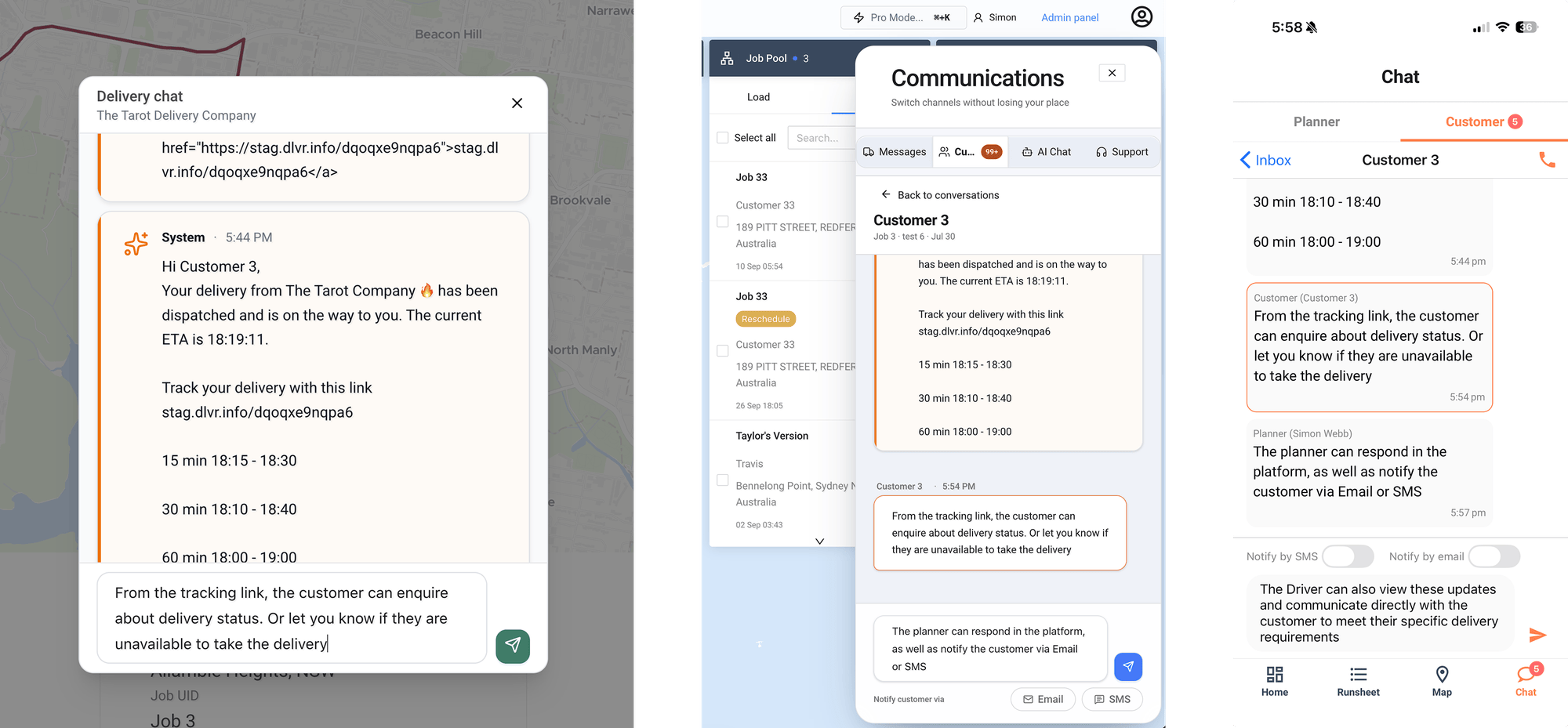
Task: Select the Planner tab in mobile Chat
Action: click(1316, 121)
